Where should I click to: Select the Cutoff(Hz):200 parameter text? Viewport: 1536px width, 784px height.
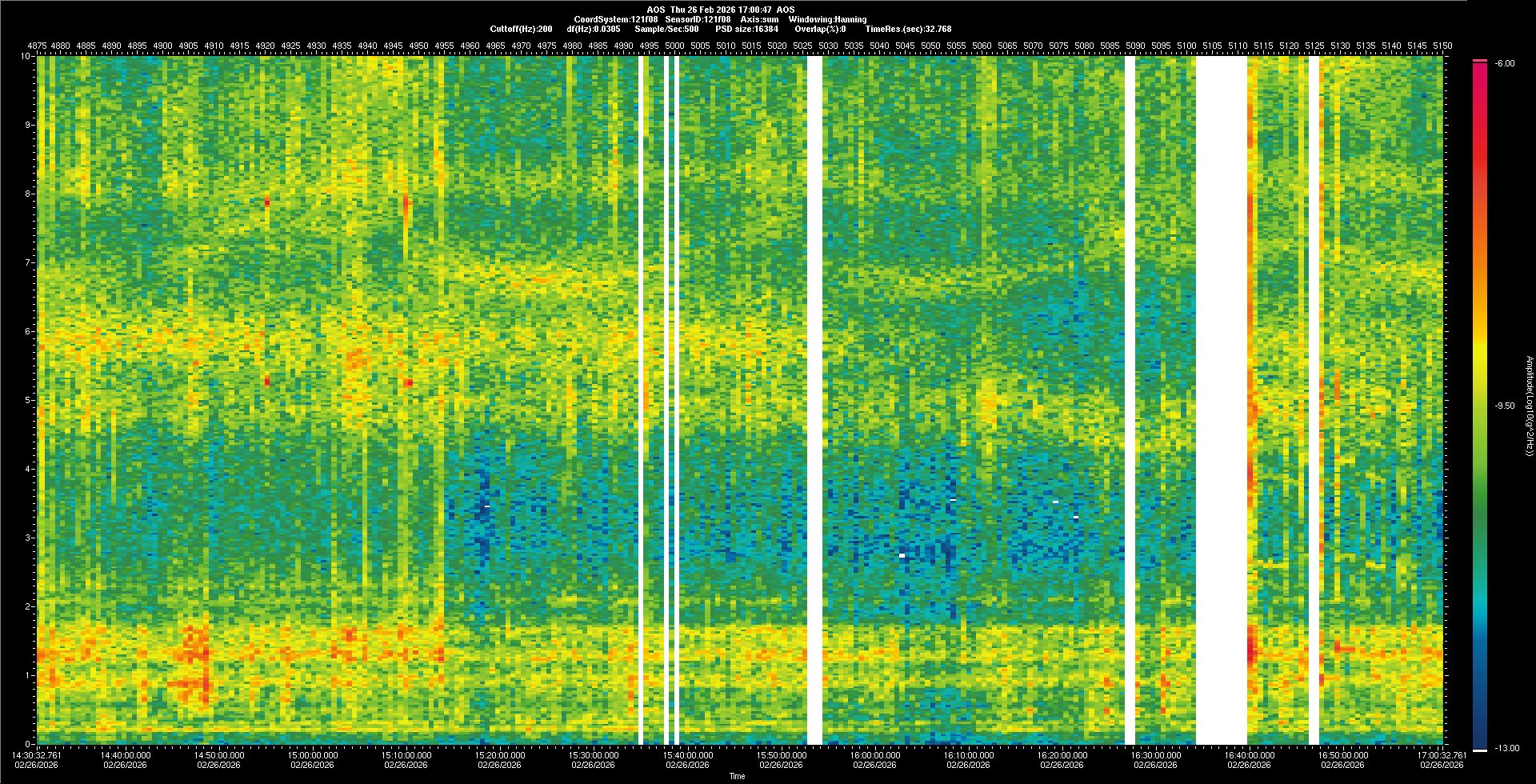(x=521, y=29)
